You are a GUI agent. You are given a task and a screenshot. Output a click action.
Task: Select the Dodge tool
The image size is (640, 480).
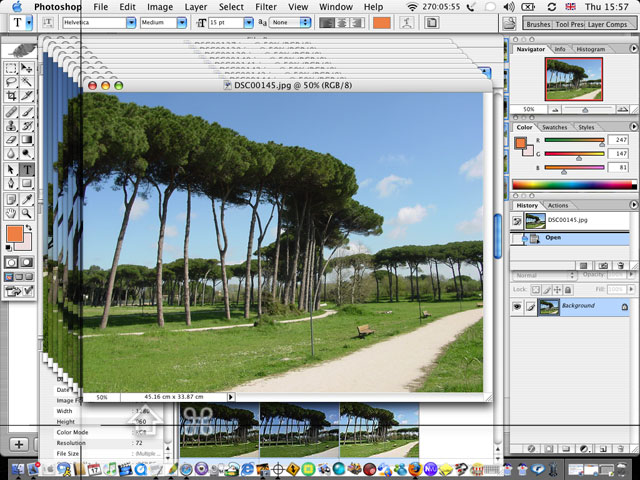[27, 153]
